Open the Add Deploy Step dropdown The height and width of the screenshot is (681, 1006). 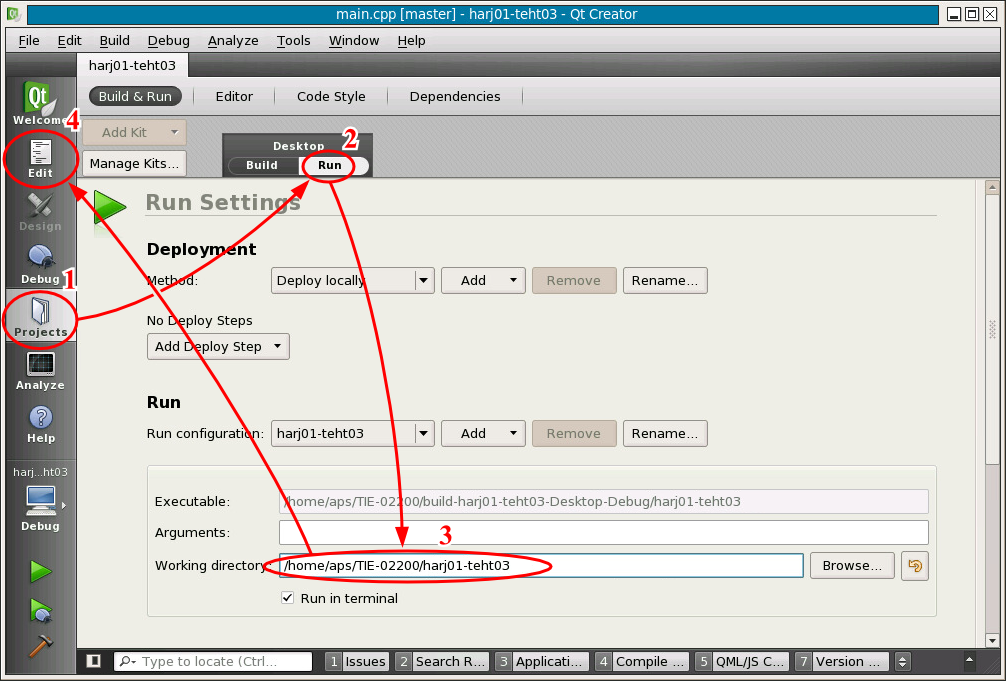pyautogui.click(x=218, y=347)
